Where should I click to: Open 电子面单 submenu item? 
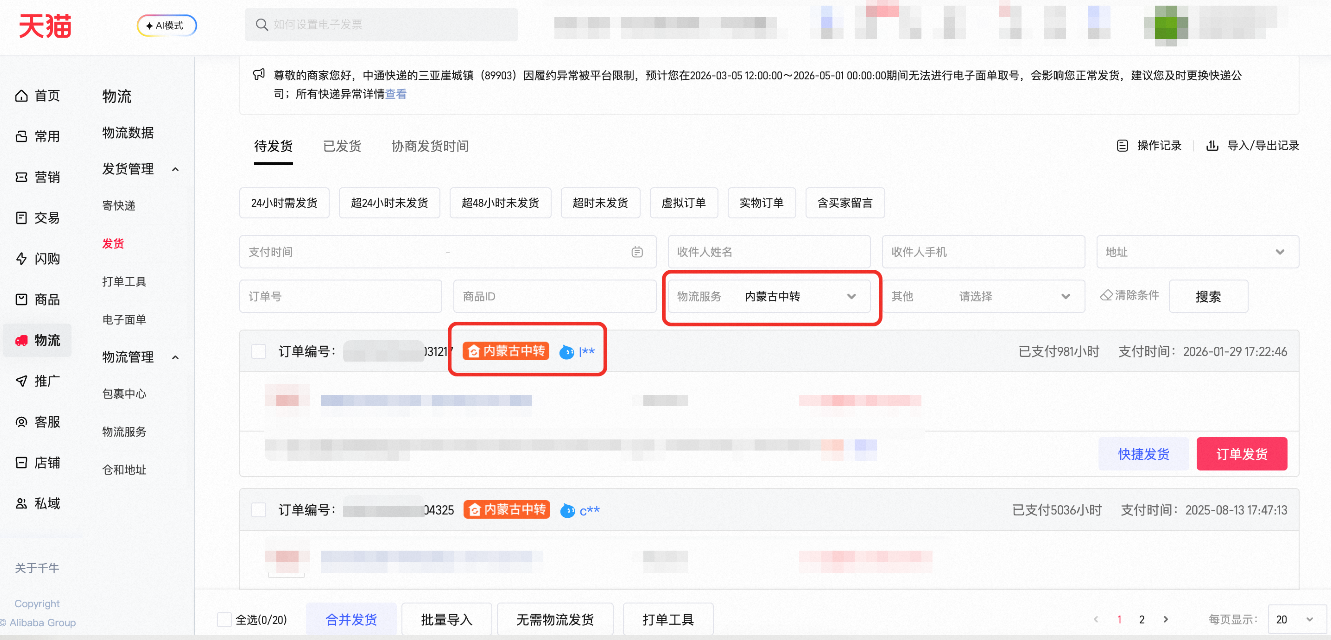coord(124,320)
